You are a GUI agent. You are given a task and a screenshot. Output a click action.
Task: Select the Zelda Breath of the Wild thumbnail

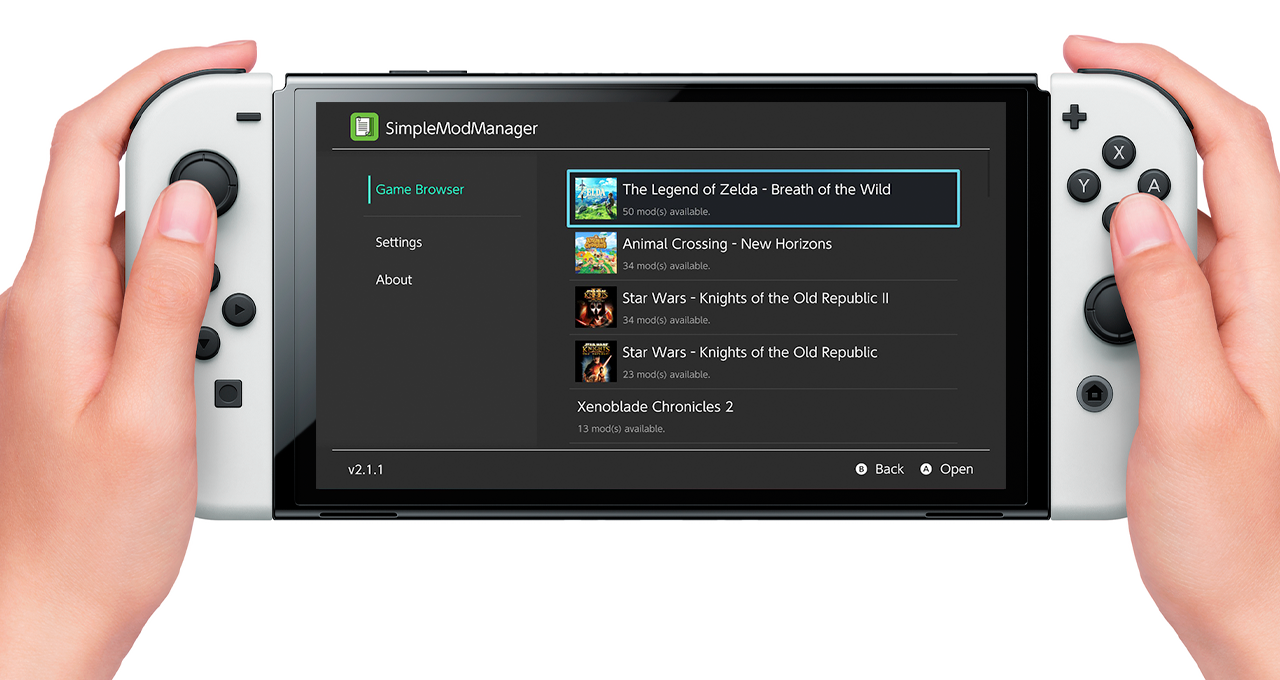pyautogui.click(x=595, y=199)
